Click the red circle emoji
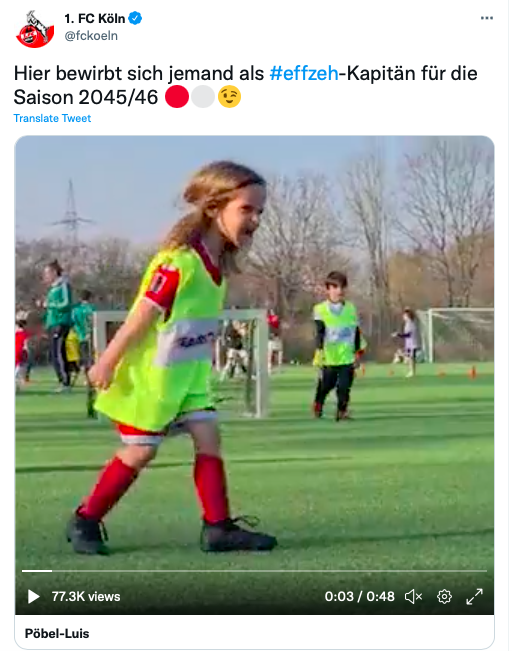This screenshot has height=651, width=512. 177,97
